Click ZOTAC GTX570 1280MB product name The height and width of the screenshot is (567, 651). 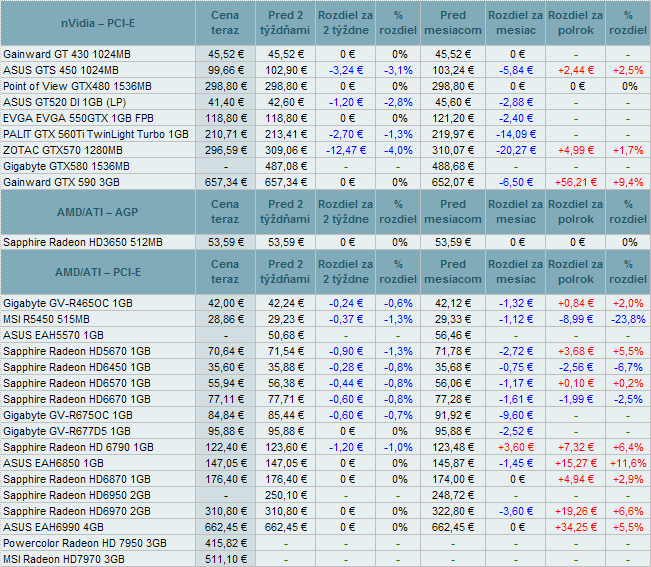[x=63, y=150]
